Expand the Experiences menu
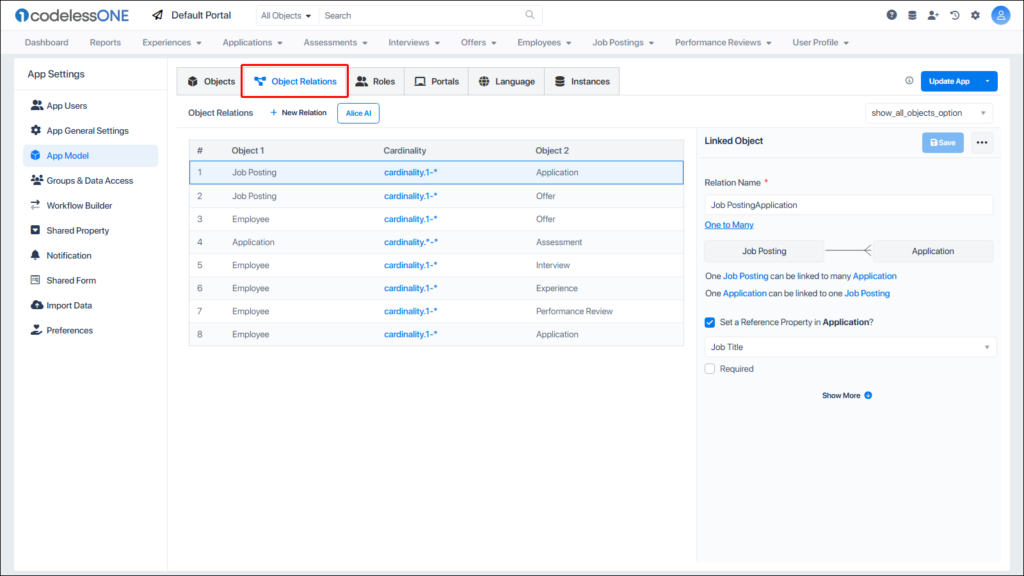 coord(172,42)
